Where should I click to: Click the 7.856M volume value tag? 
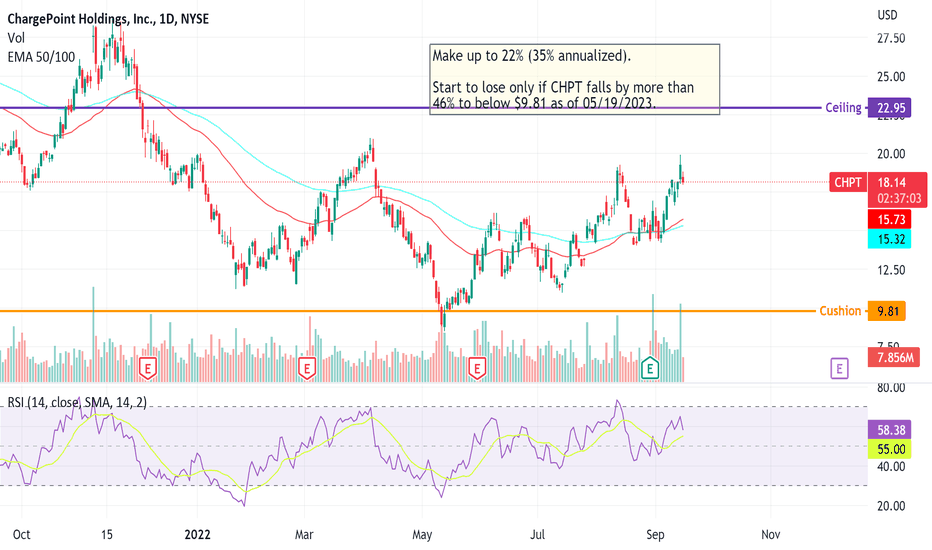(895, 357)
